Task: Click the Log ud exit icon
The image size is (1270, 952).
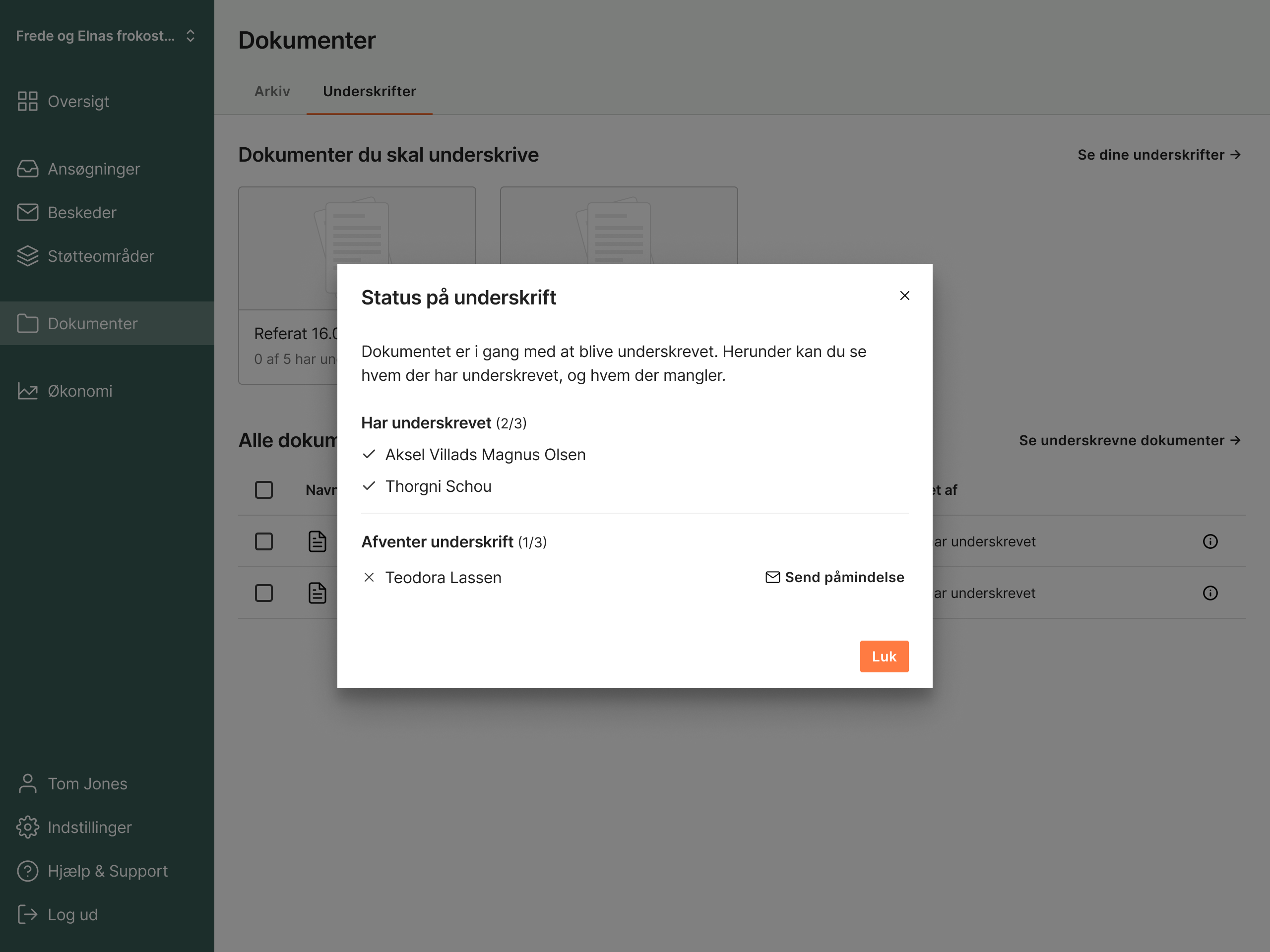Action: (x=28, y=915)
